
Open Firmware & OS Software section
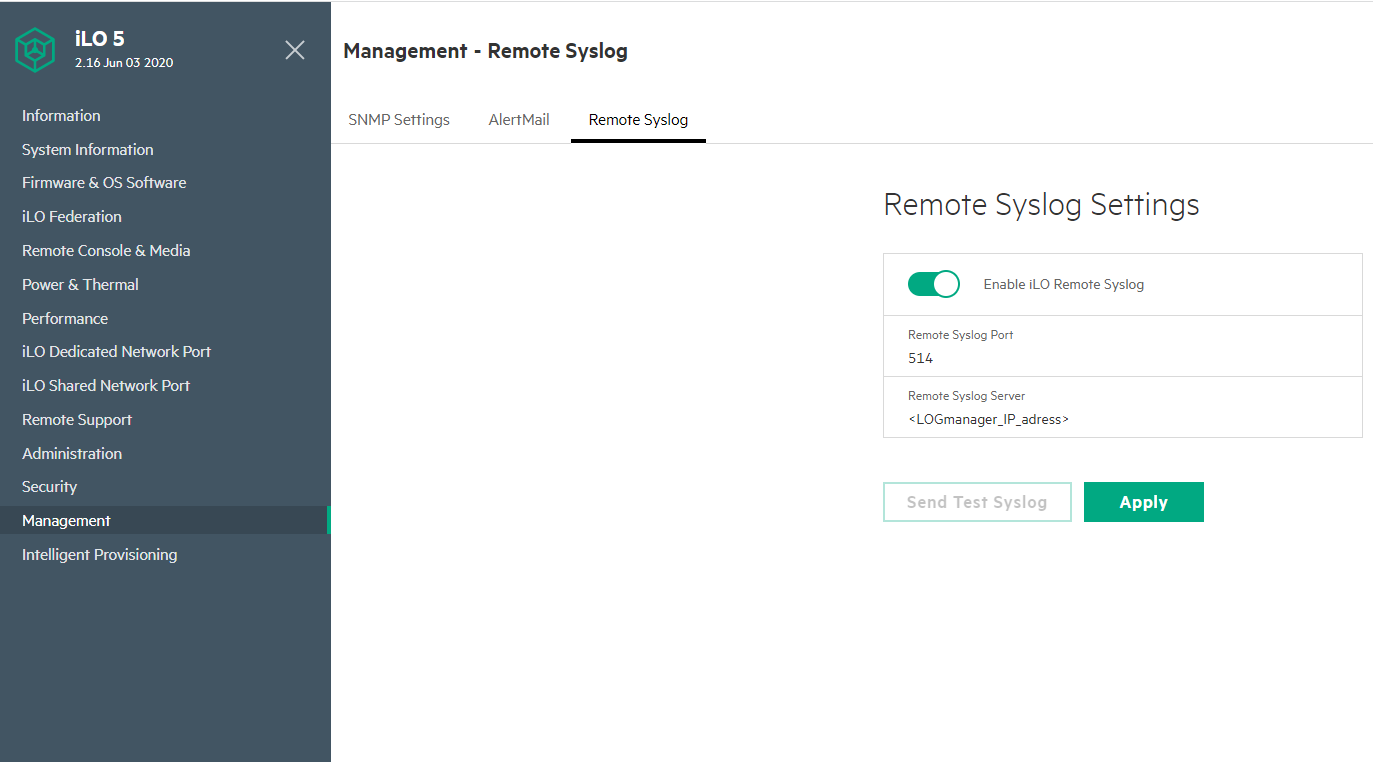(104, 183)
